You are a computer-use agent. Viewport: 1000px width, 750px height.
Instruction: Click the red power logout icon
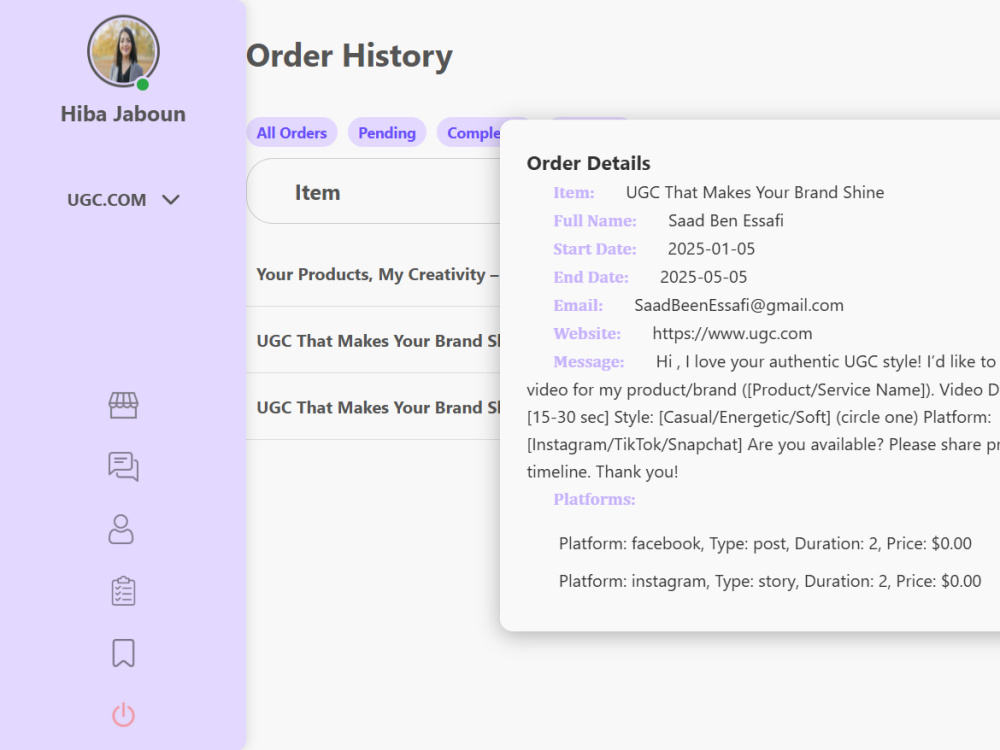pos(123,715)
